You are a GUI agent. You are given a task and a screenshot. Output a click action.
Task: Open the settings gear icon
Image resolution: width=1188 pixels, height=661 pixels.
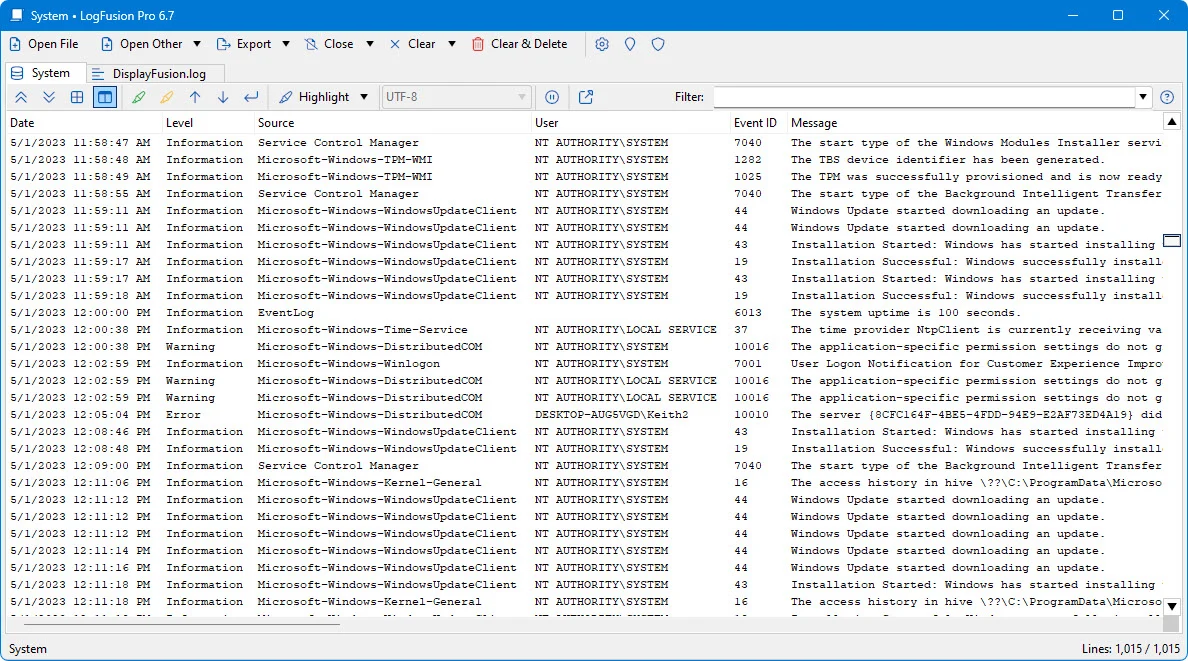pyautogui.click(x=602, y=44)
